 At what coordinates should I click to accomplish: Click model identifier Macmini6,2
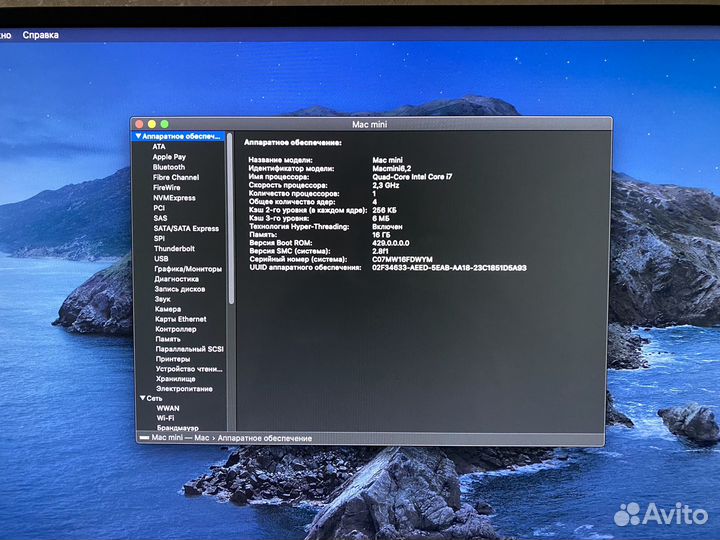[x=392, y=169]
